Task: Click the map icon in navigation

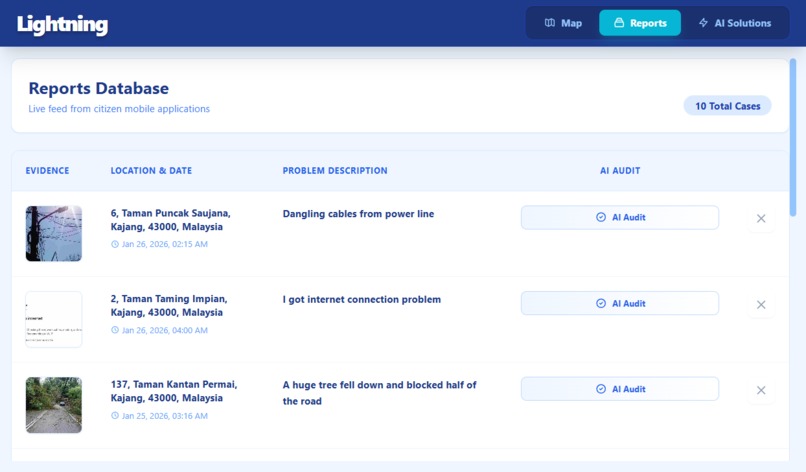Action: coord(550,23)
